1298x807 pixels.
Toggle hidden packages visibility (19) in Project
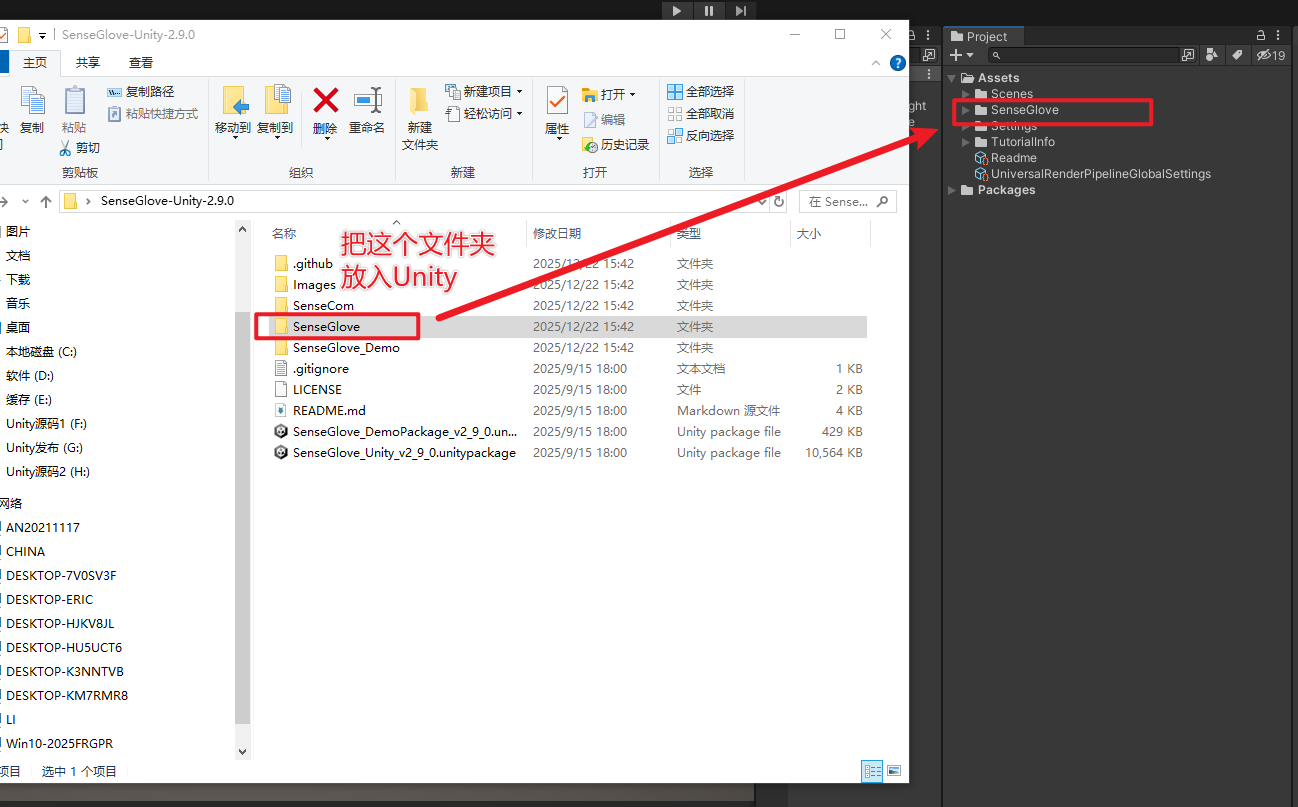(1271, 55)
